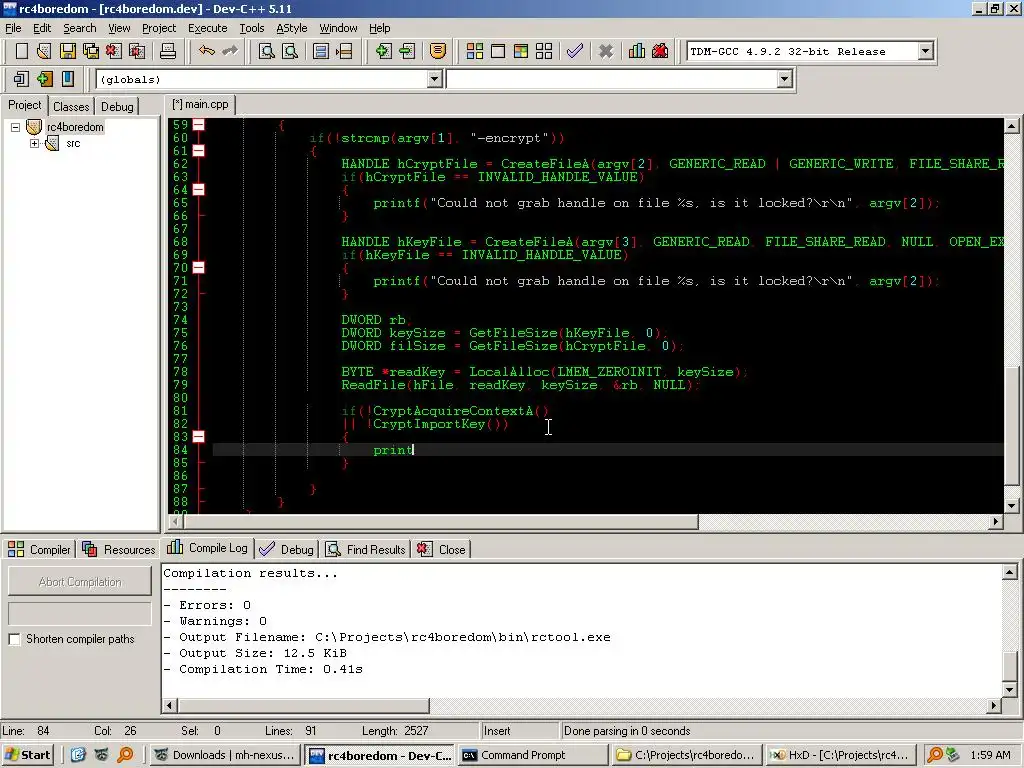Open the Find Results bottom tab
The height and width of the screenshot is (768, 1024).
coord(366,549)
